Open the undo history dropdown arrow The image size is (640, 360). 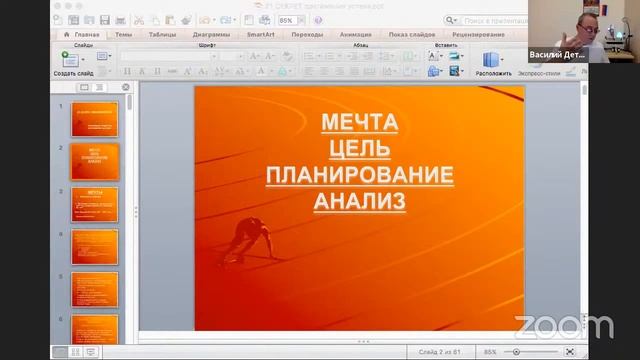(x=213, y=20)
